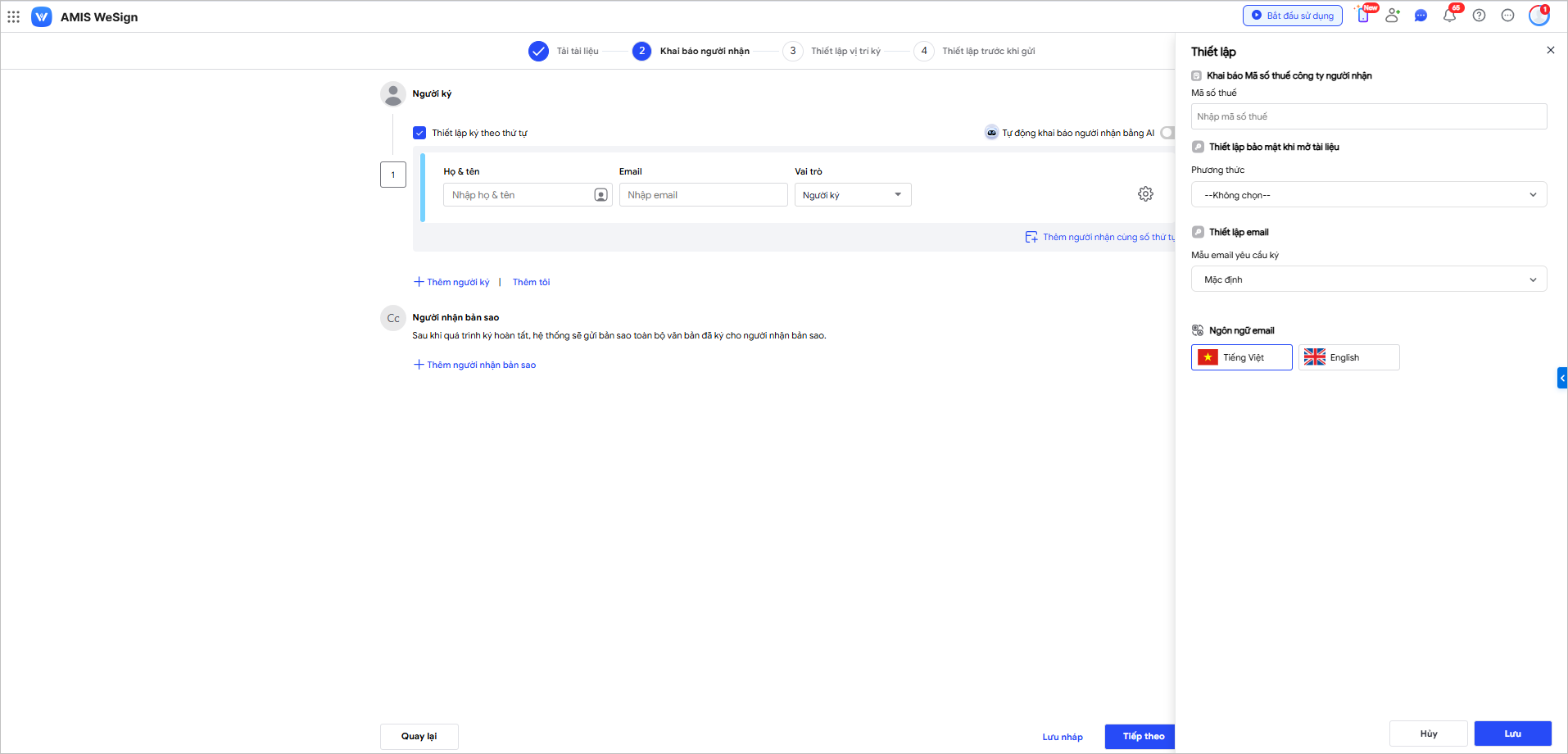This screenshot has height=754, width=1568.
Task: Open the invite user icon
Action: click(1392, 16)
